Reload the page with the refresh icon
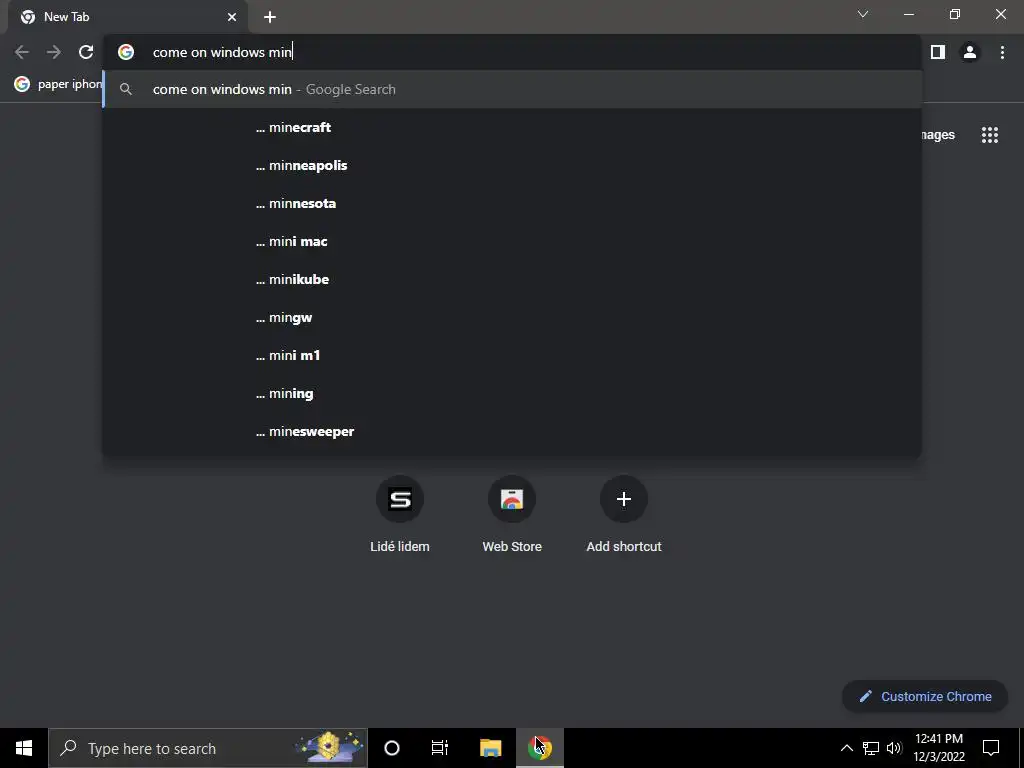The width and height of the screenshot is (1024, 768). tap(86, 52)
